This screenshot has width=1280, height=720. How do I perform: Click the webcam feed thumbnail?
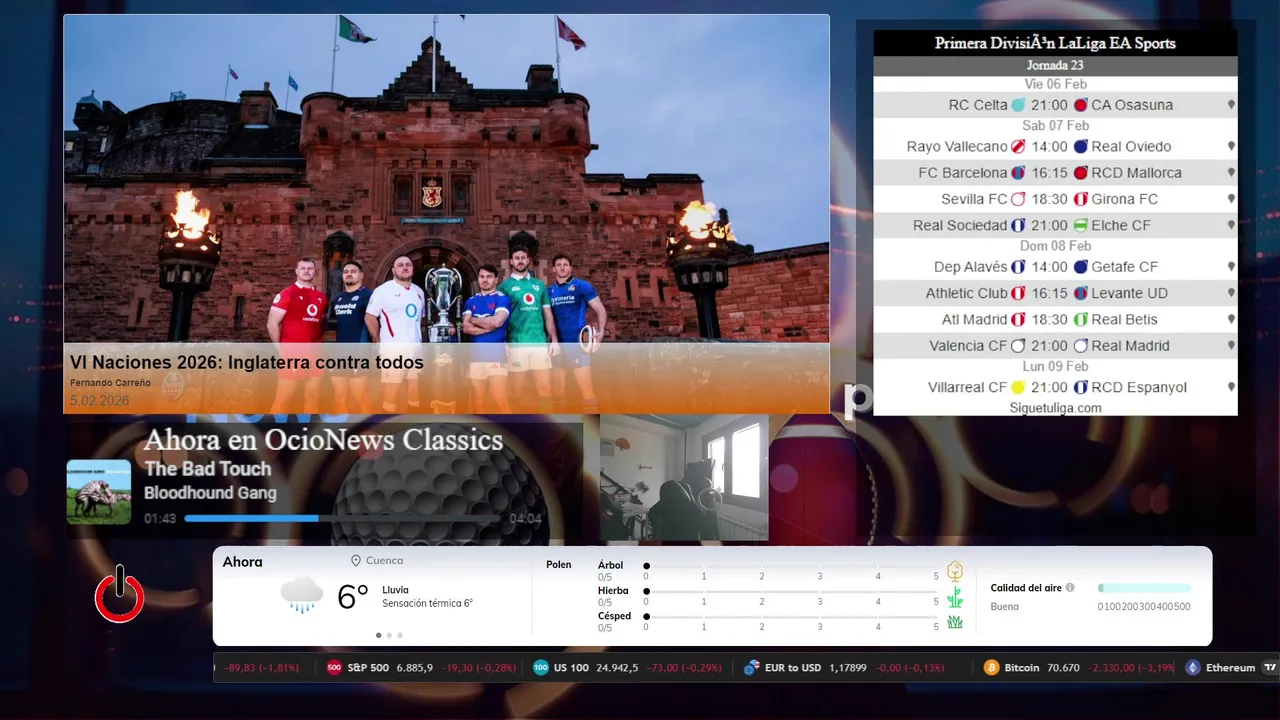pyautogui.click(x=684, y=477)
